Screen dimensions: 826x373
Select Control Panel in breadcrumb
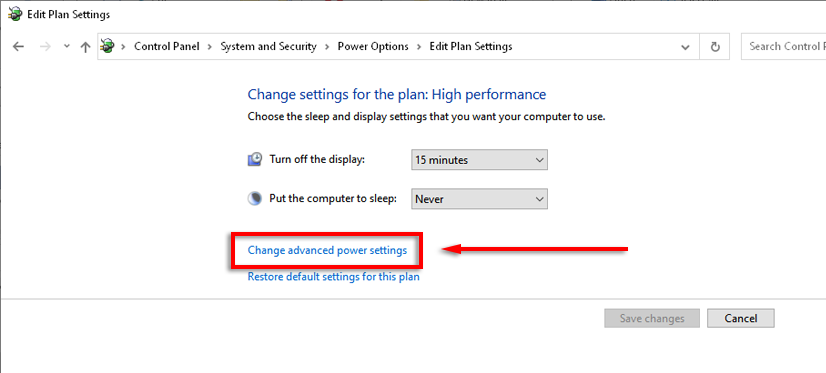click(x=166, y=46)
